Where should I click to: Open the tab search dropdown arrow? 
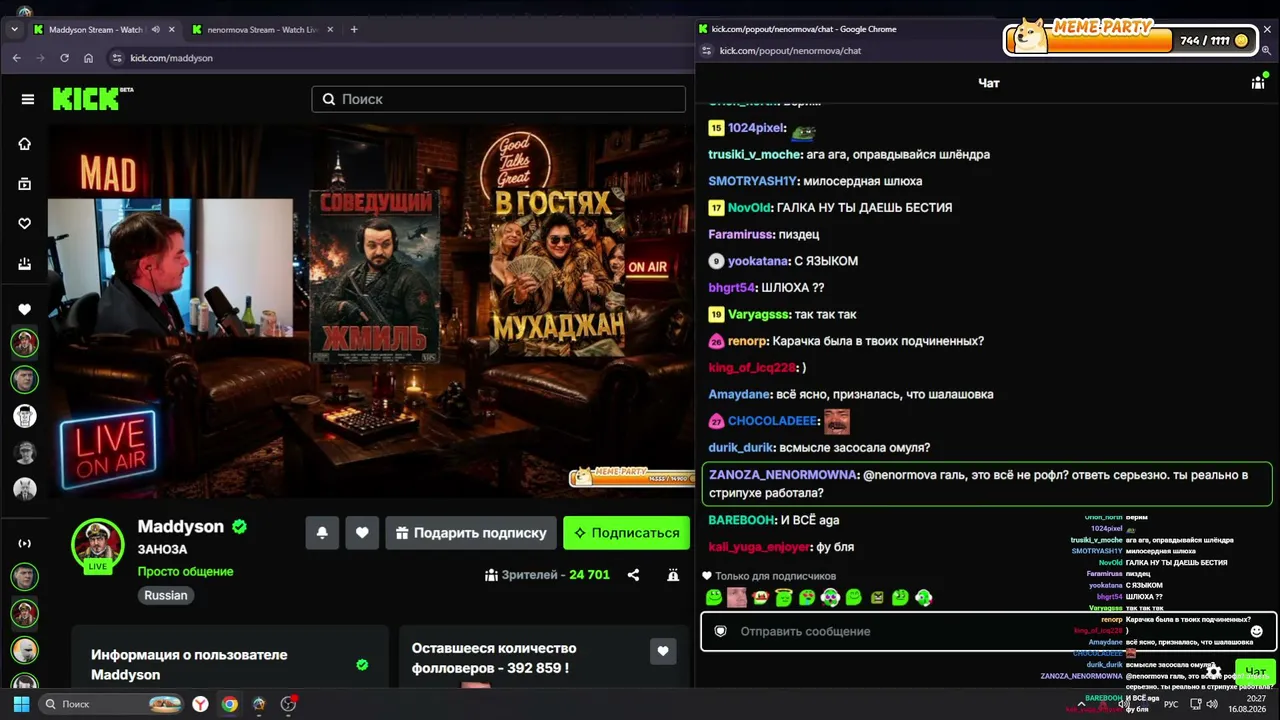pyautogui.click(x=14, y=30)
